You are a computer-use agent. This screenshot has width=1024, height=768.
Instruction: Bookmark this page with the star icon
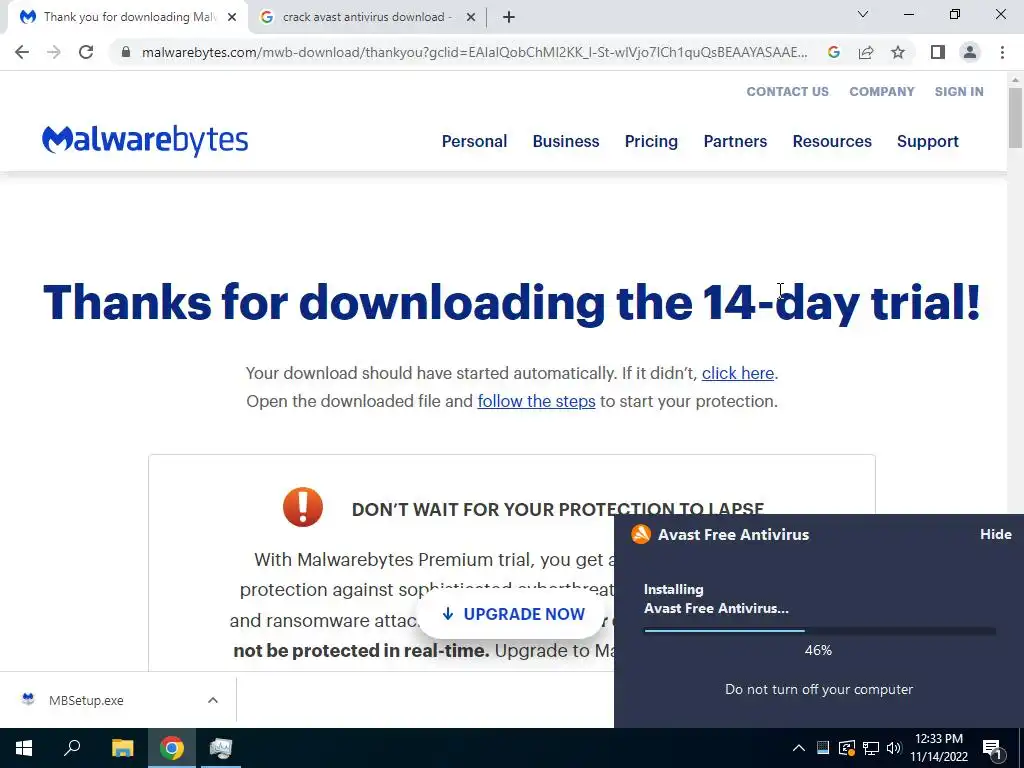(x=898, y=52)
